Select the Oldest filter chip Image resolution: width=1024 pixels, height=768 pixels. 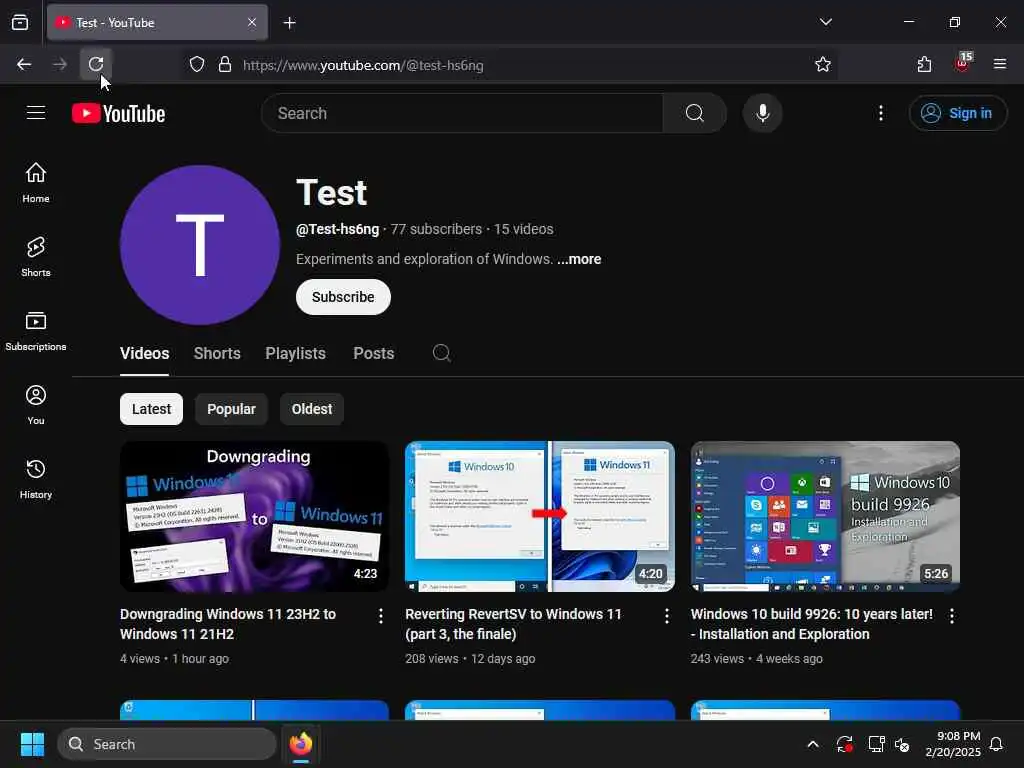pyautogui.click(x=312, y=409)
